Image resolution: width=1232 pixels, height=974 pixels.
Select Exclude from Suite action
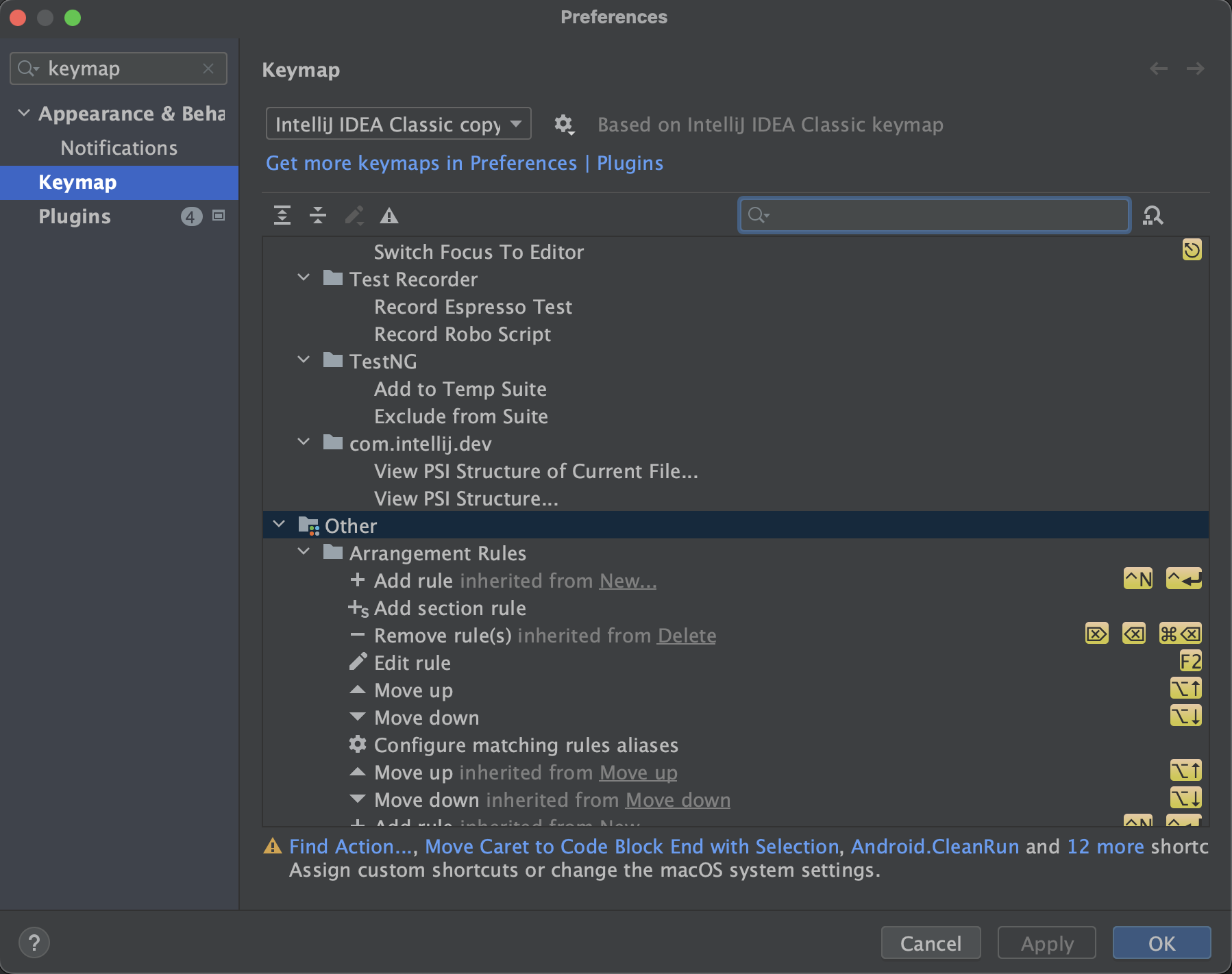[x=735, y=416]
